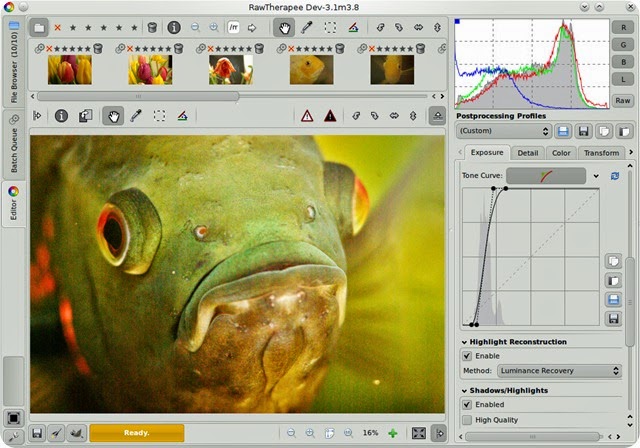Open Batch Queue side tab

click(x=13, y=145)
